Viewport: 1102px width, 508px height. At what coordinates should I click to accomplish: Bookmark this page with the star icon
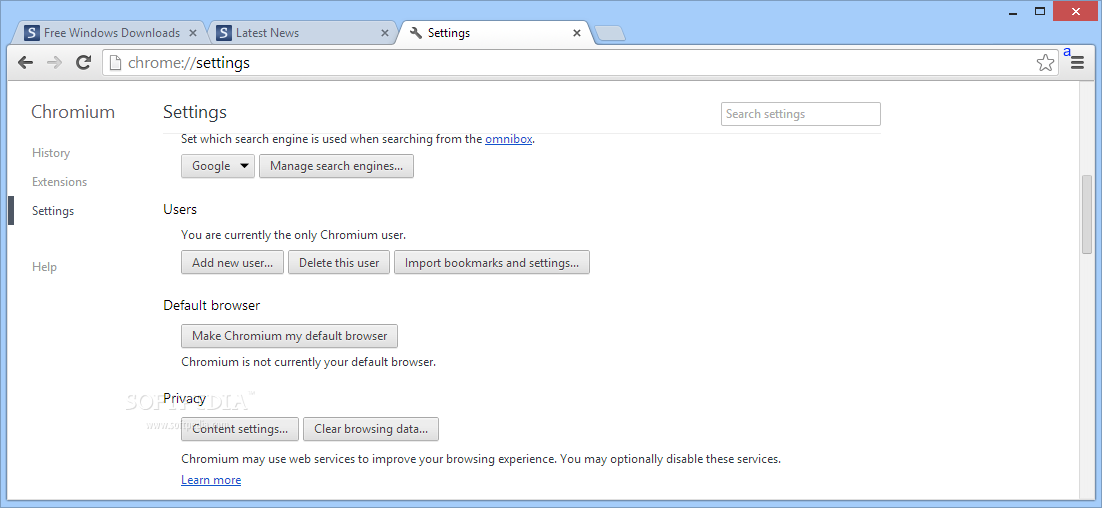1045,63
